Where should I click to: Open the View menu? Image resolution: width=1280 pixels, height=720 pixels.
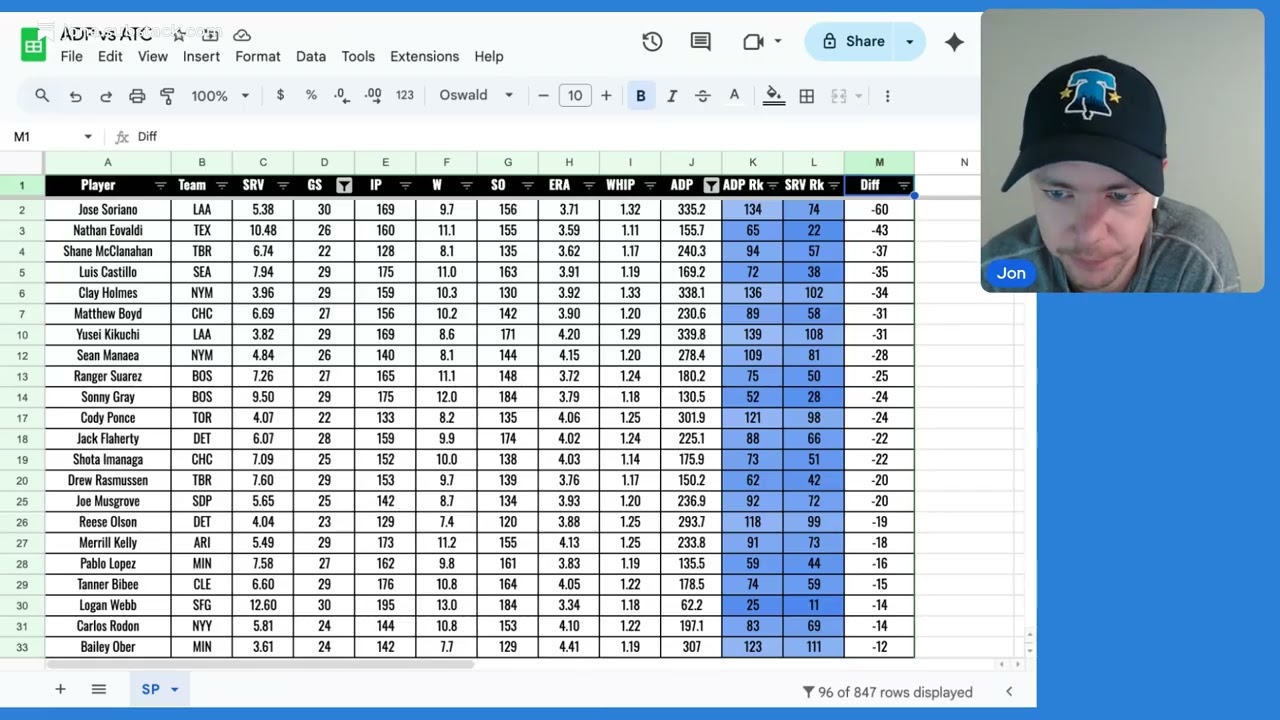tap(153, 57)
